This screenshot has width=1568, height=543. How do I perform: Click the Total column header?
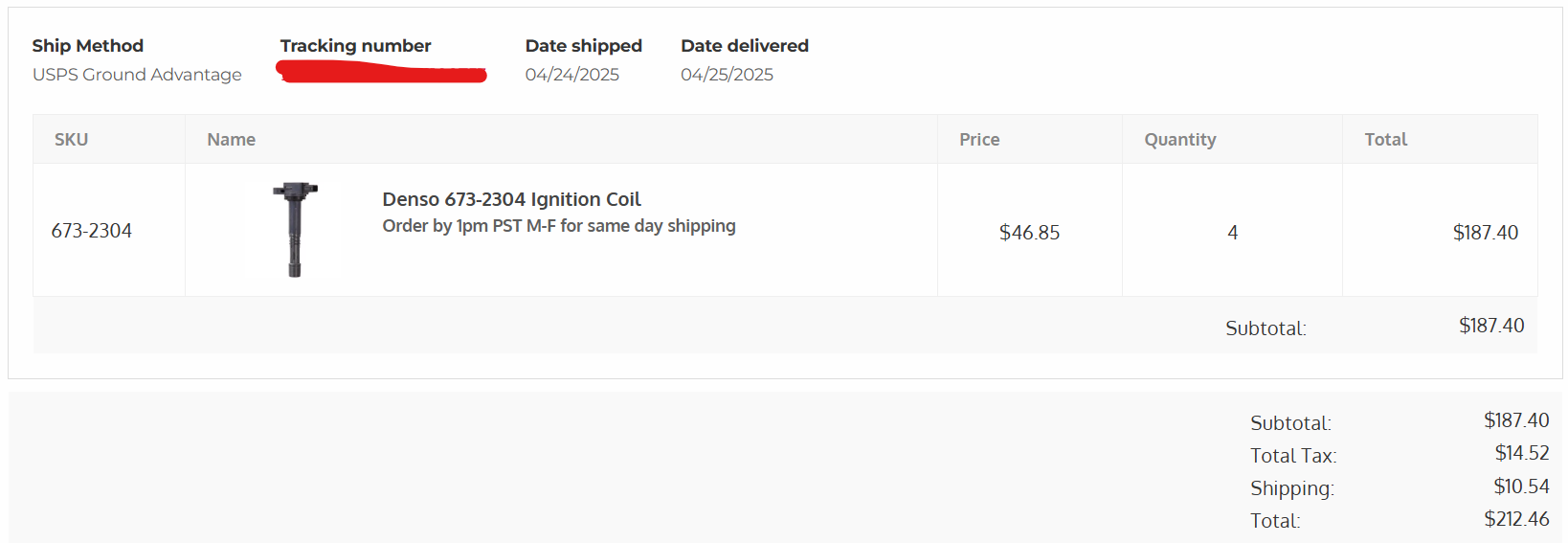point(1385,140)
